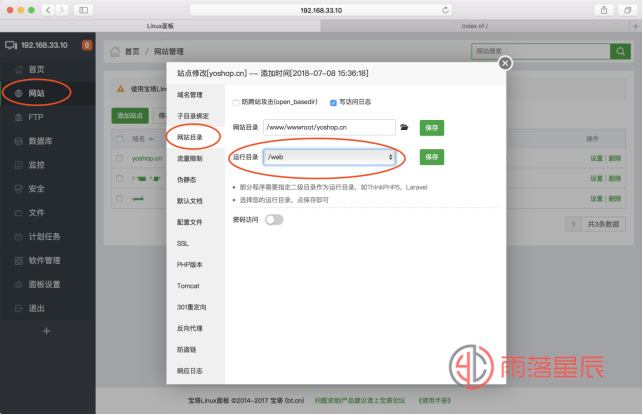Open the 宝塔论坛 feedback footer link
This screenshot has height=415, width=643.
360,401
